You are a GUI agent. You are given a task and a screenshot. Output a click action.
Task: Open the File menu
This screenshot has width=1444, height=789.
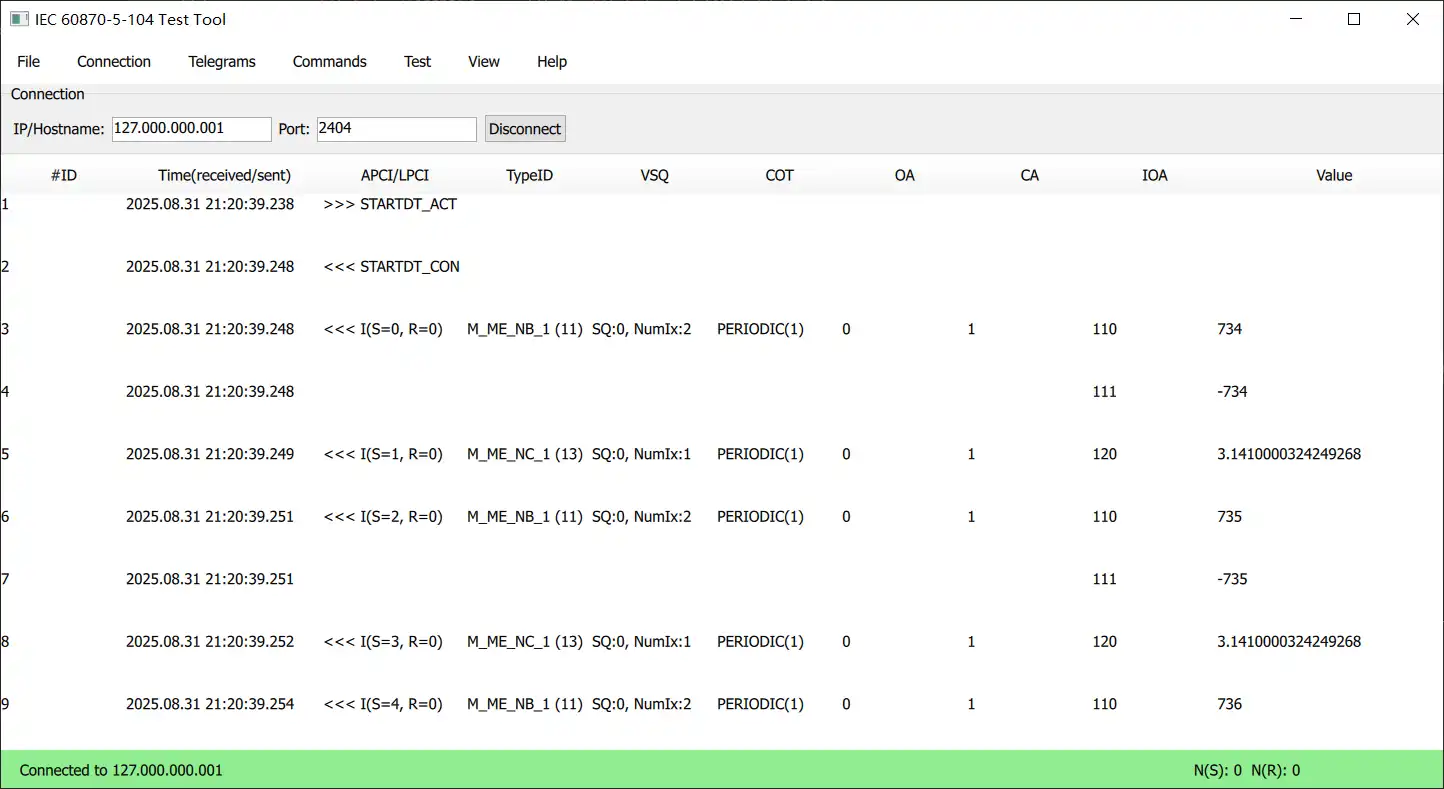pyautogui.click(x=29, y=62)
